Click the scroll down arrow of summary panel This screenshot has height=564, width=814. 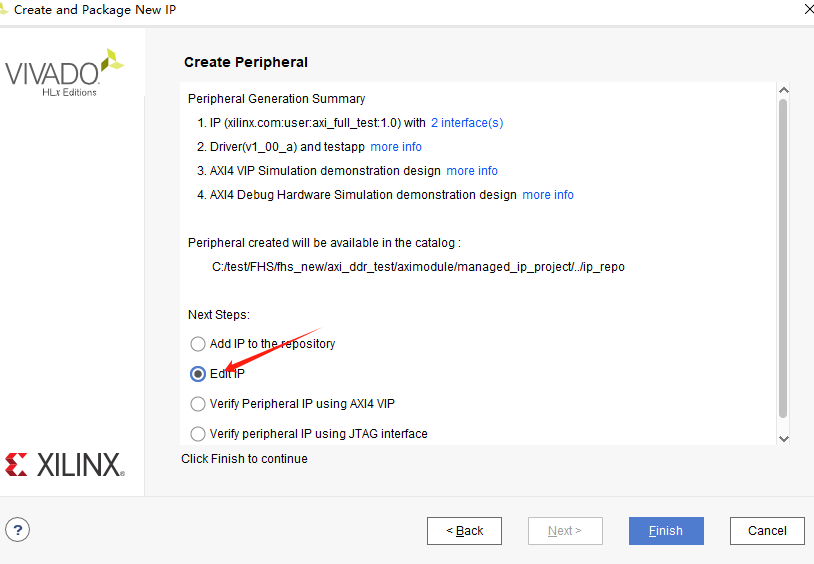[784, 438]
